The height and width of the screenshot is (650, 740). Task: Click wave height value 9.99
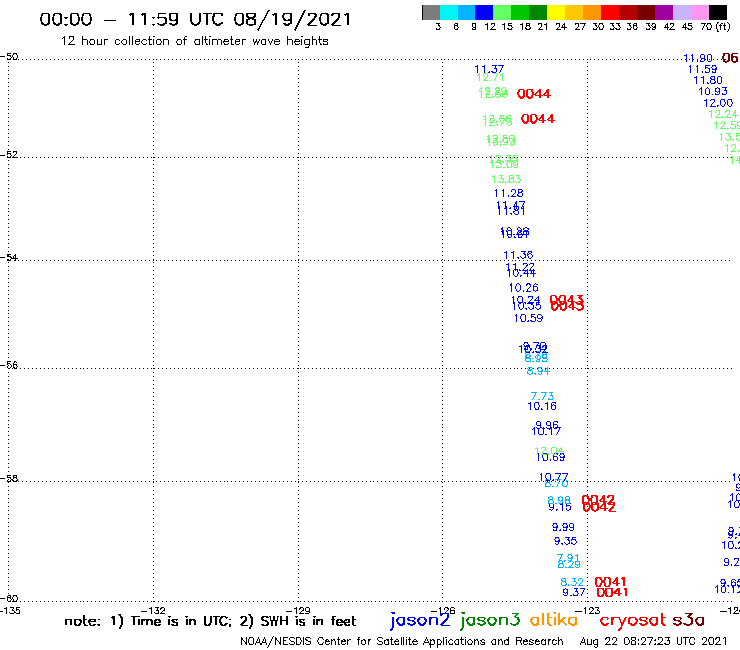pyautogui.click(x=563, y=527)
